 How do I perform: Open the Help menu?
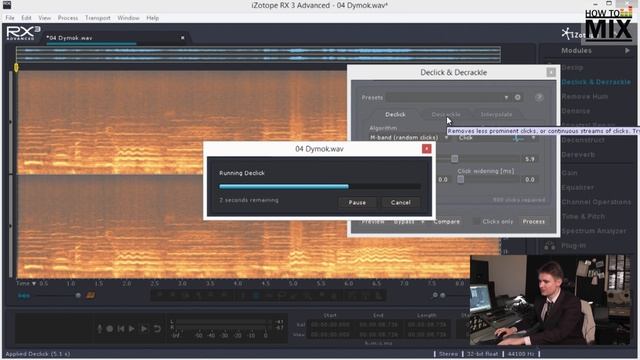click(x=153, y=18)
